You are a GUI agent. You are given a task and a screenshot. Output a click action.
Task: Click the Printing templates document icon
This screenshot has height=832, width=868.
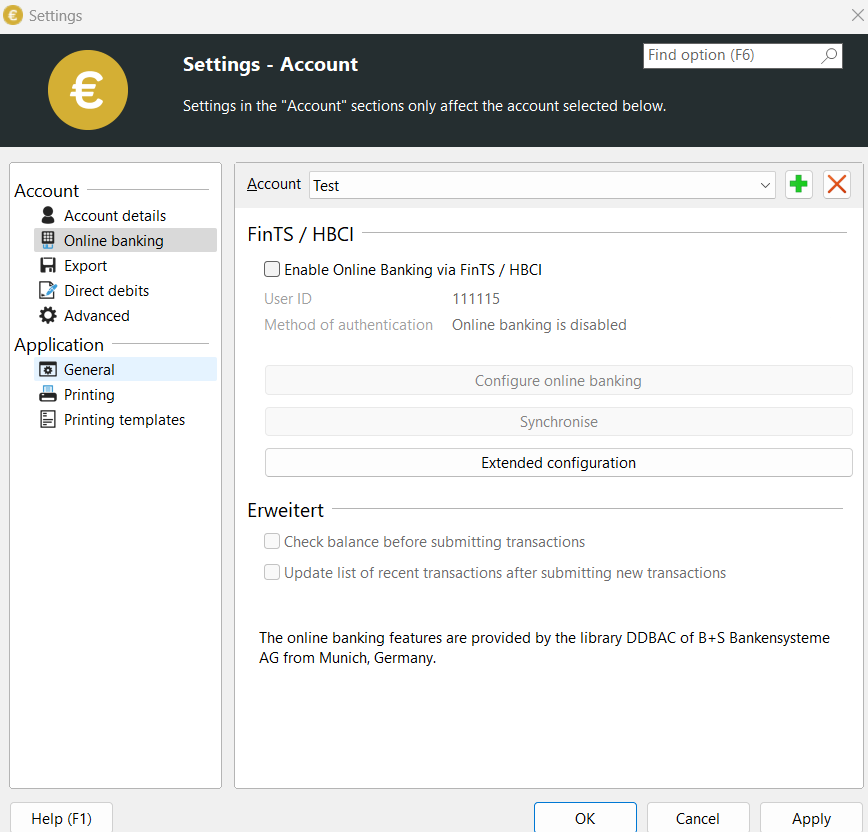tap(48, 419)
